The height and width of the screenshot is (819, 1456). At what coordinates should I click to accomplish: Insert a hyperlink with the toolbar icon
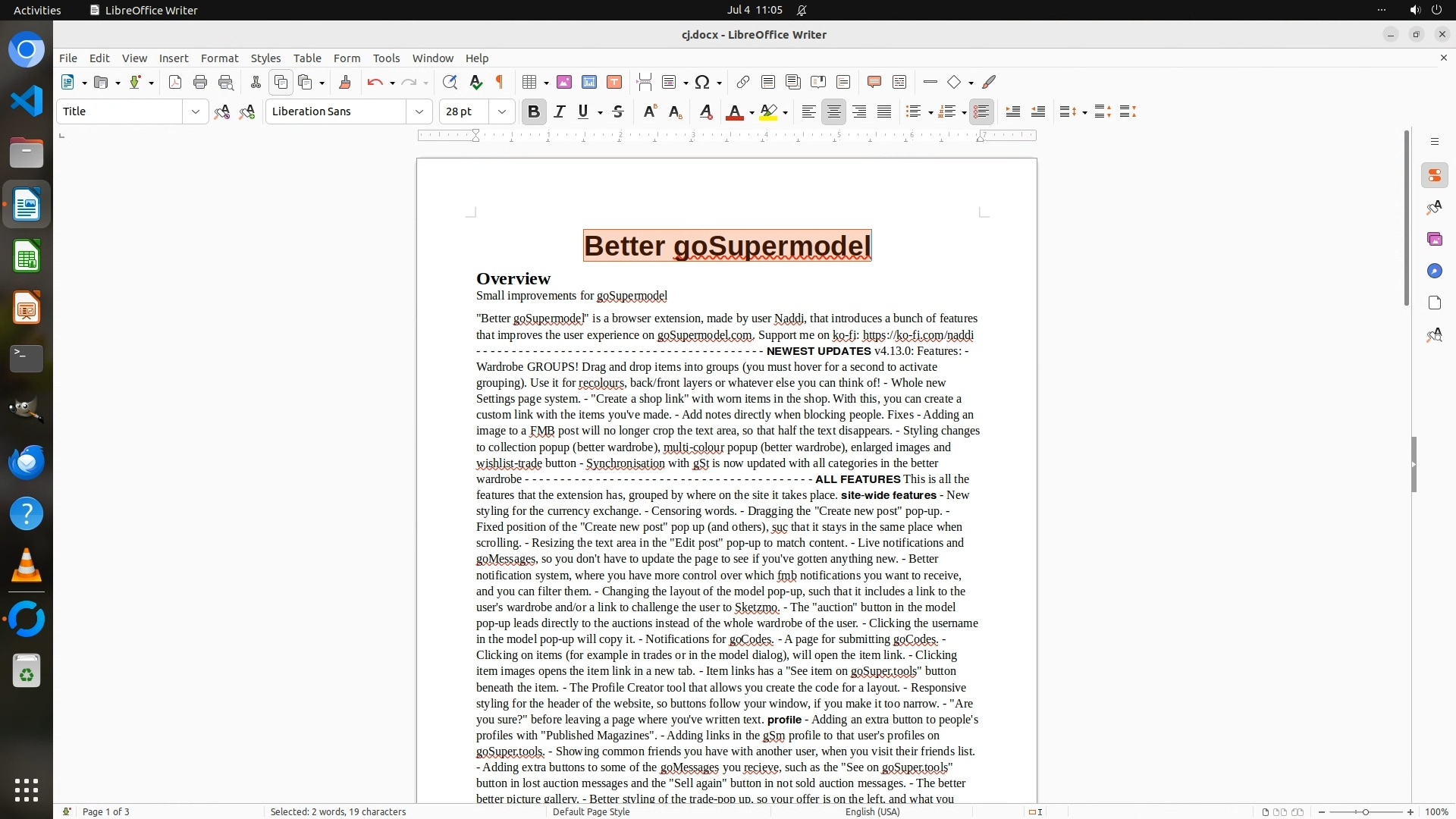(742, 83)
